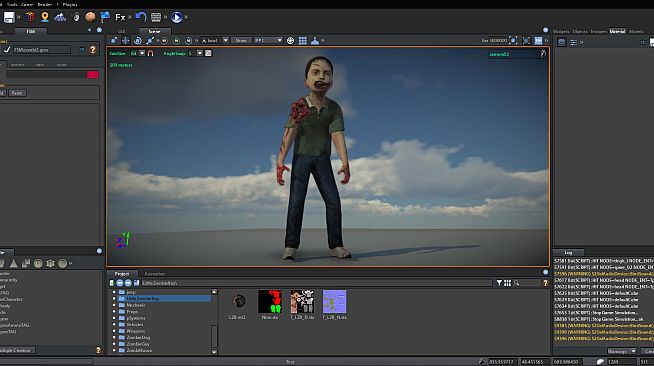Switch to the Animation tab
This screenshot has width=654, height=366.
click(154, 274)
